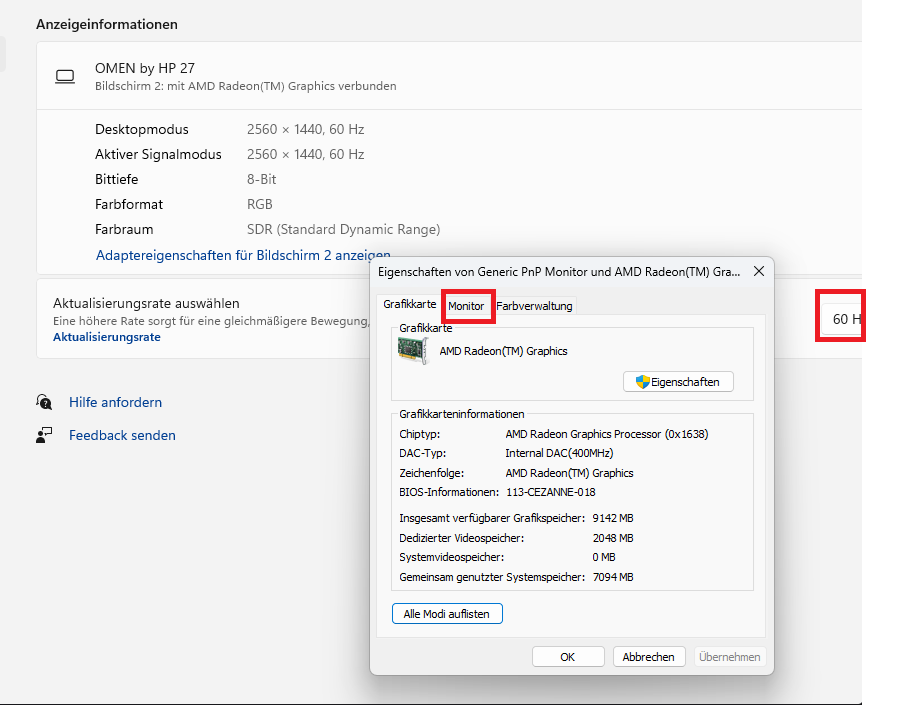Image resolution: width=915 pixels, height=707 pixels.
Task: Click the Farbformat value RGB
Action: [260, 205]
